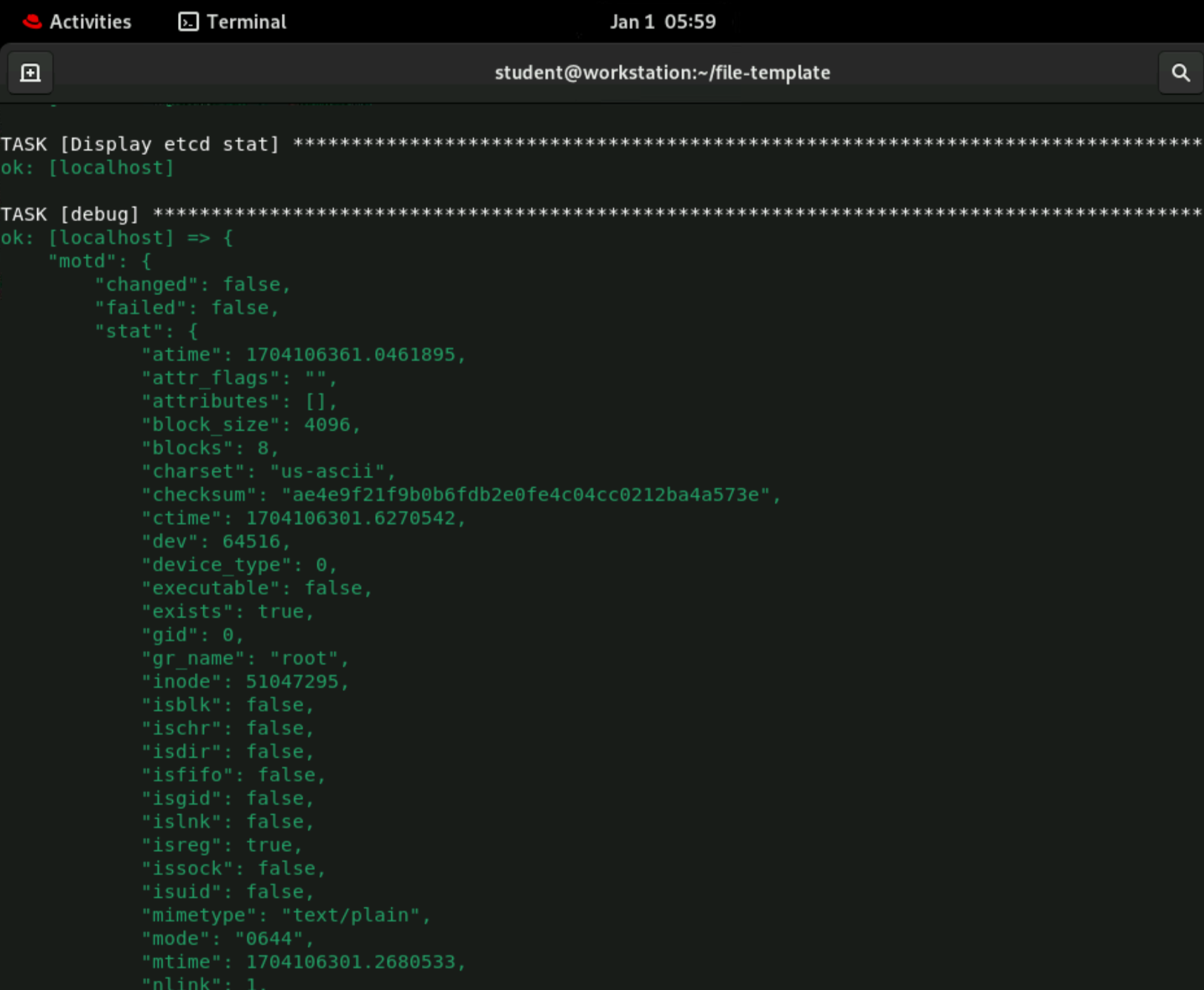Click the ok: [localhost] result line
1204x990 pixels.
click(87, 168)
